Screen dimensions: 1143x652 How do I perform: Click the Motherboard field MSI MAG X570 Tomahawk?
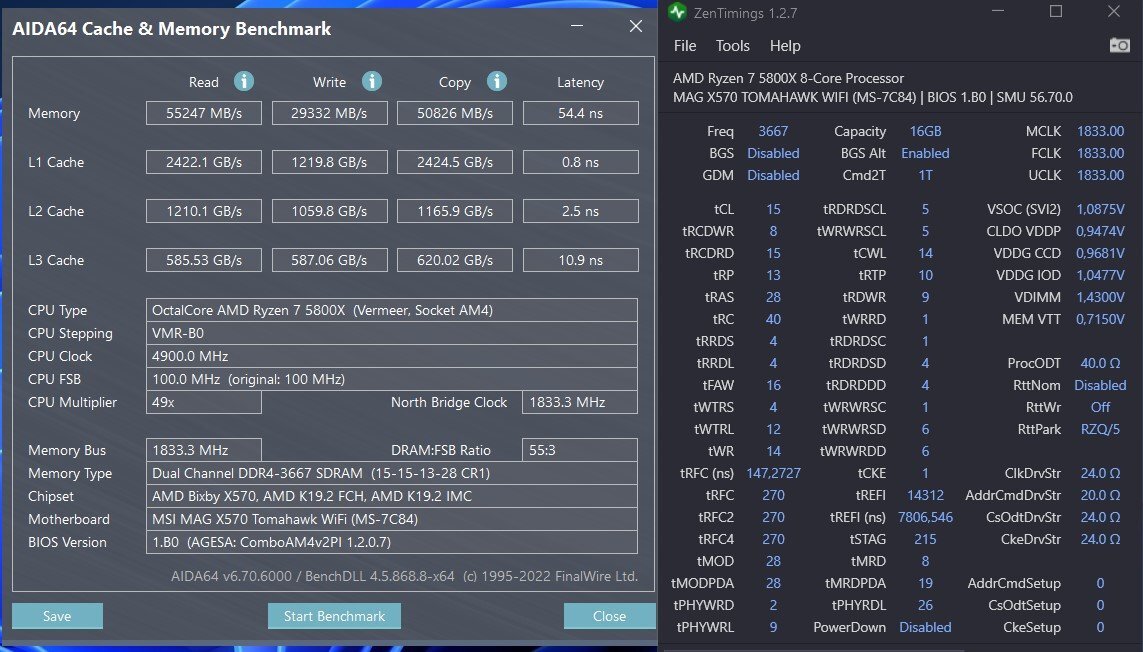[x=391, y=519]
